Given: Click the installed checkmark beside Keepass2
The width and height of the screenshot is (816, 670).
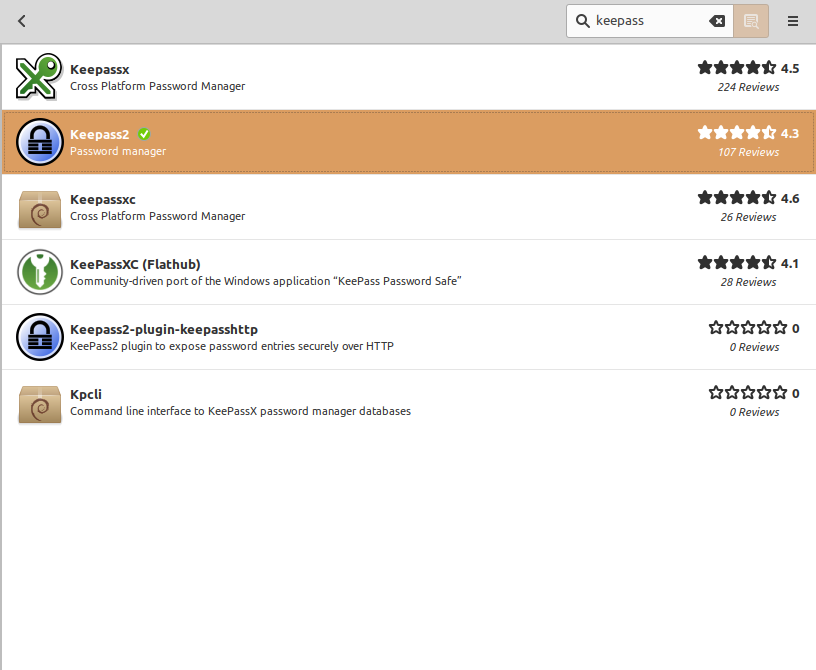Looking at the screenshot, I should coord(144,134).
